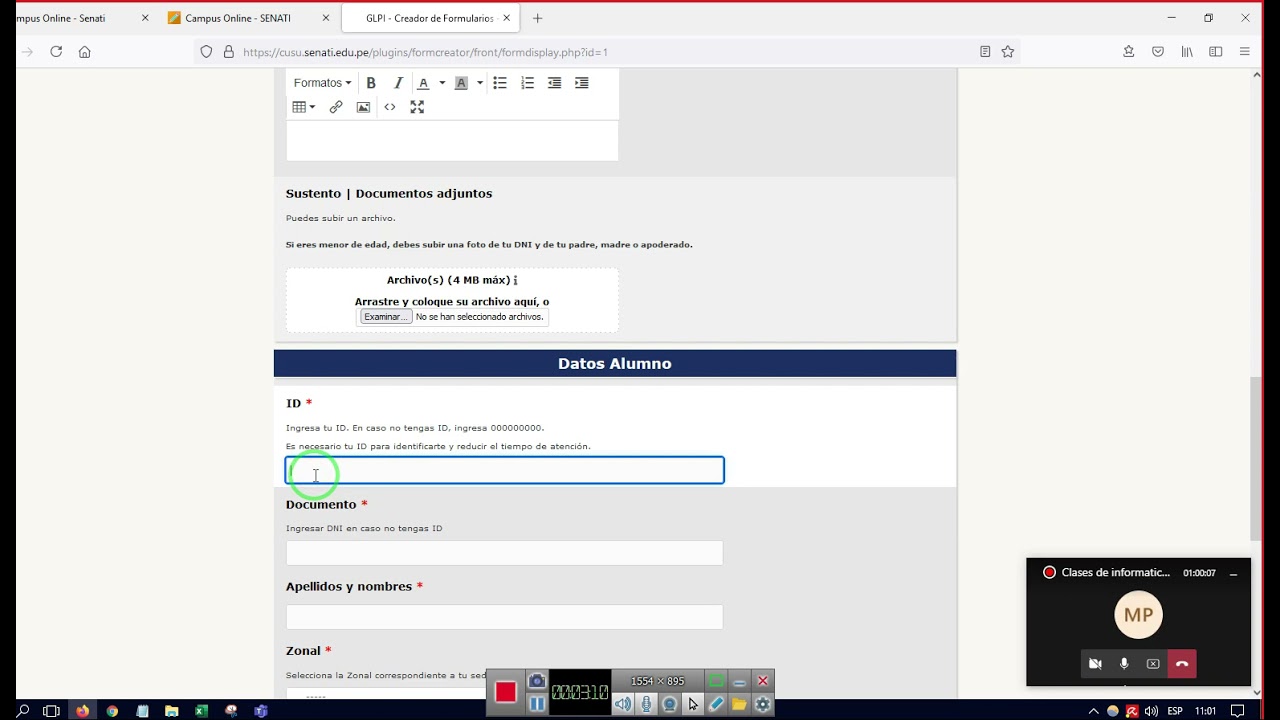Pause the screen recording
Image resolution: width=1280 pixels, height=720 pixels.
point(537,703)
